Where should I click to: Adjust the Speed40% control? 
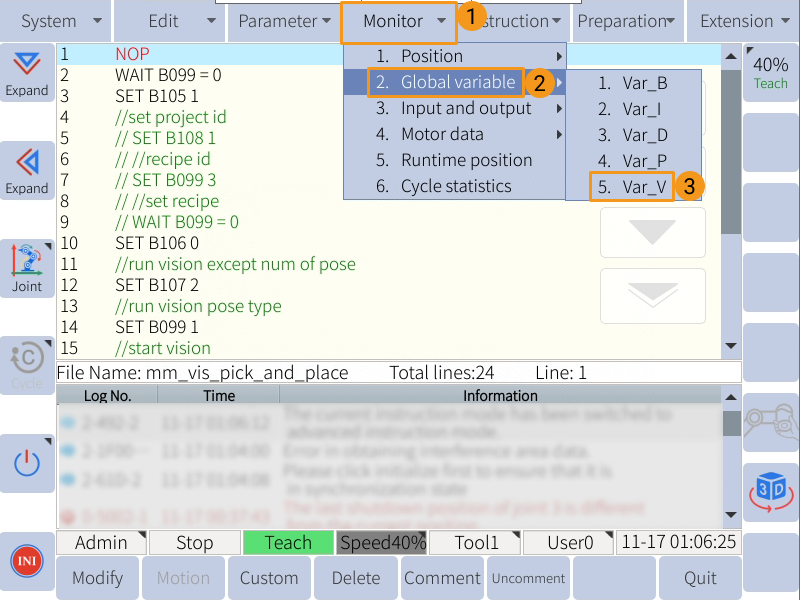(382, 542)
